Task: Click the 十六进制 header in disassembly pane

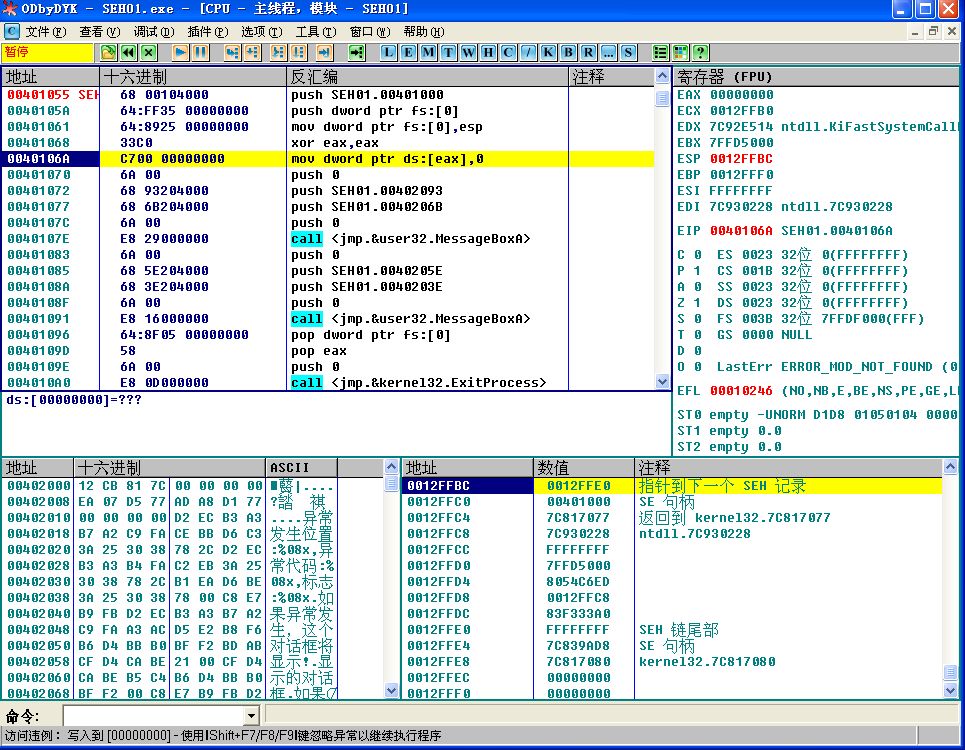Action: tap(193, 76)
